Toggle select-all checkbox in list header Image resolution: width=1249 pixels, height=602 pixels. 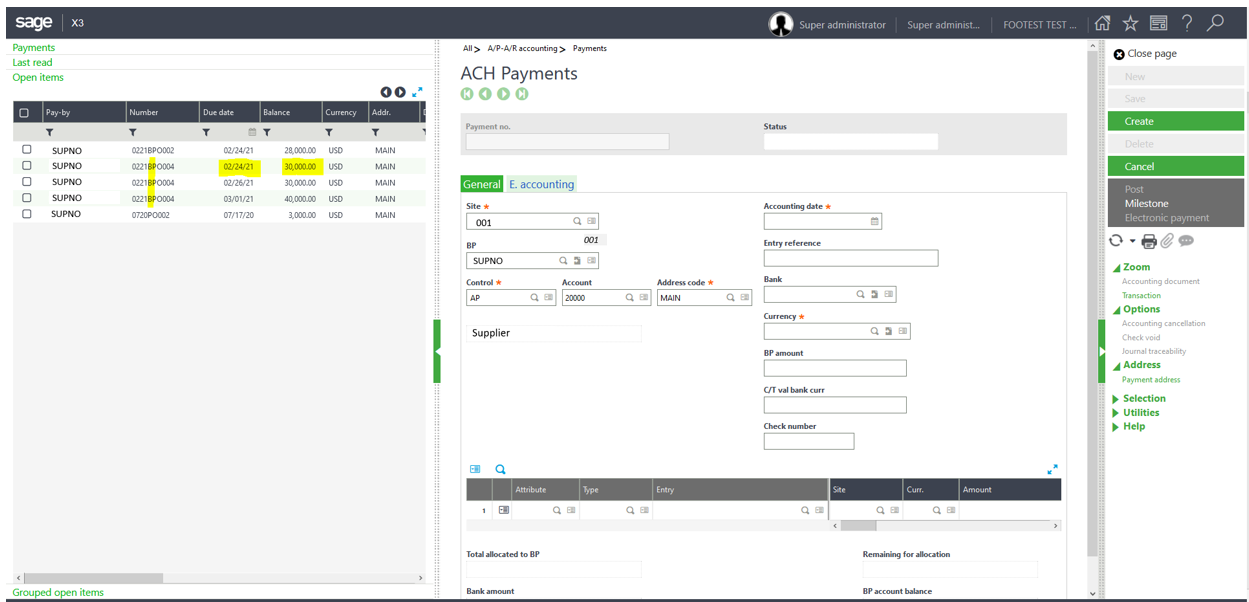point(24,113)
